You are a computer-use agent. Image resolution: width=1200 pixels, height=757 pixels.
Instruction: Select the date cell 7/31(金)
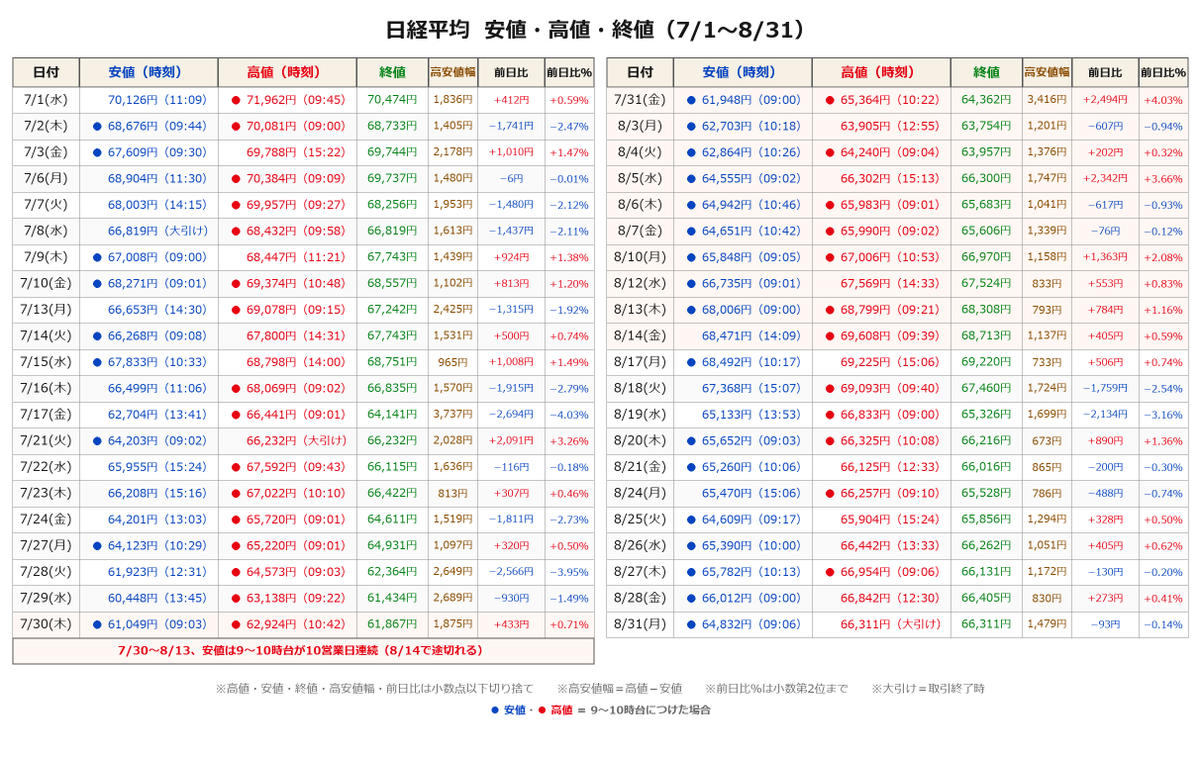click(x=640, y=100)
